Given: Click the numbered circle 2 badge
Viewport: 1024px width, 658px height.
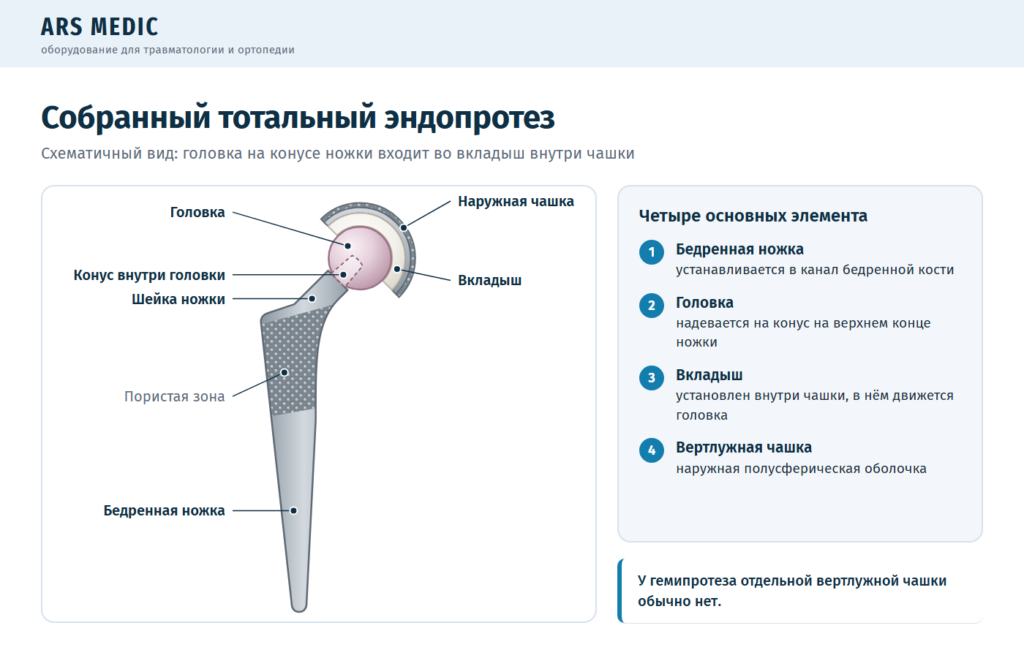Looking at the screenshot, I should (651, 306).
